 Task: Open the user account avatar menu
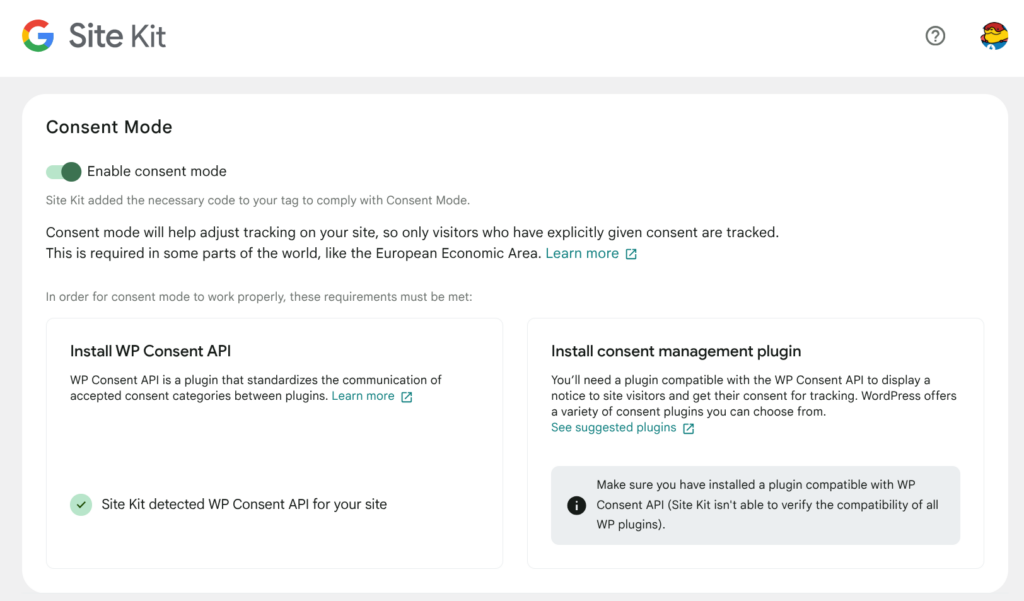[993, 35]
